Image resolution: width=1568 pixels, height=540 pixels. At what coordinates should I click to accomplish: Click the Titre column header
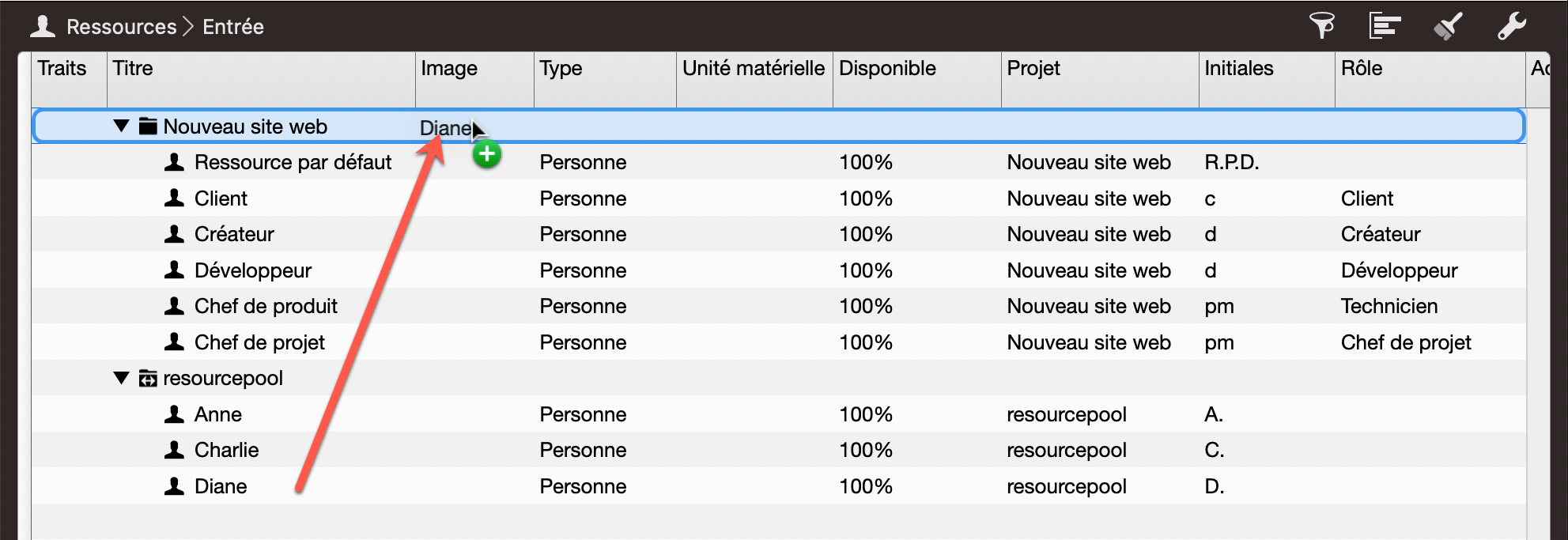[134, 69]
